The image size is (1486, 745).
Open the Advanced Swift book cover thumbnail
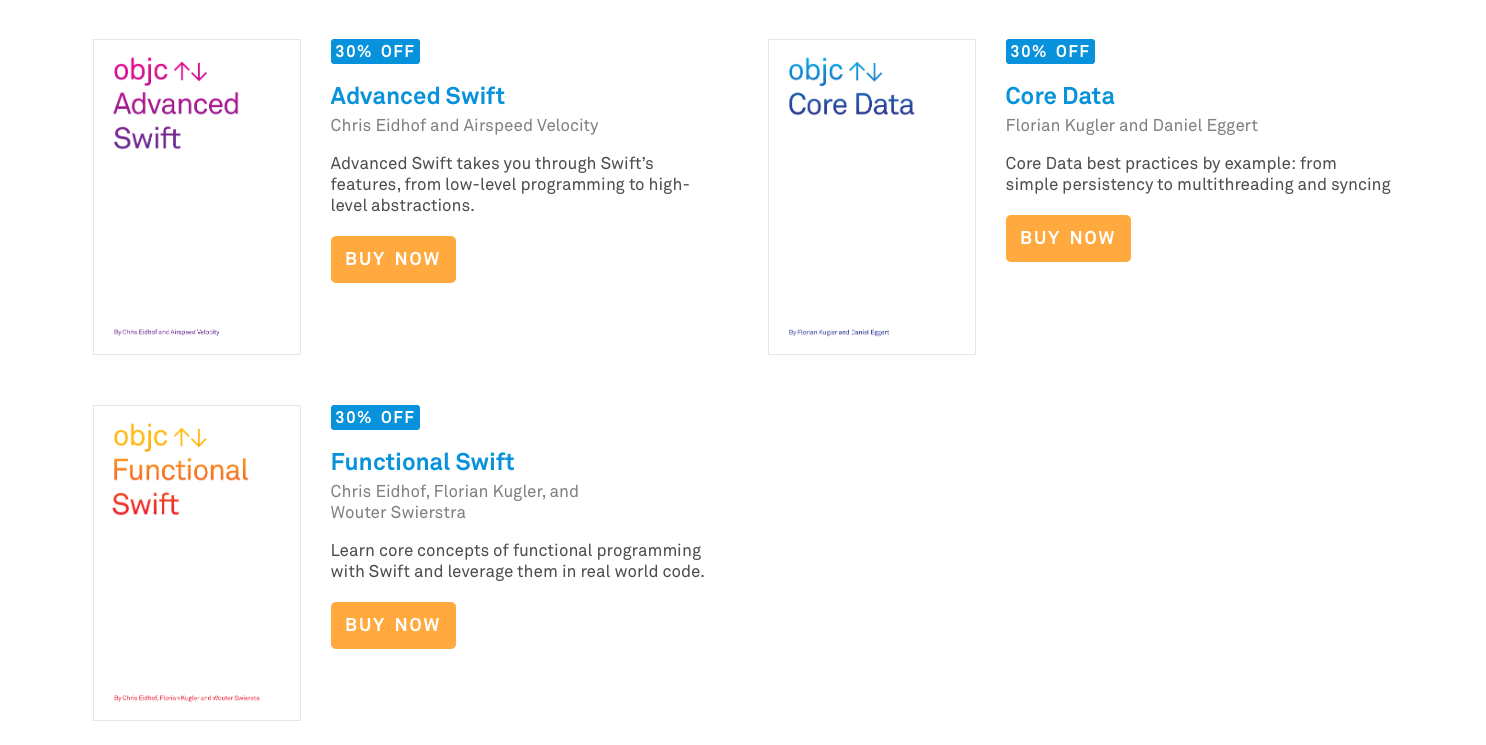197,197
